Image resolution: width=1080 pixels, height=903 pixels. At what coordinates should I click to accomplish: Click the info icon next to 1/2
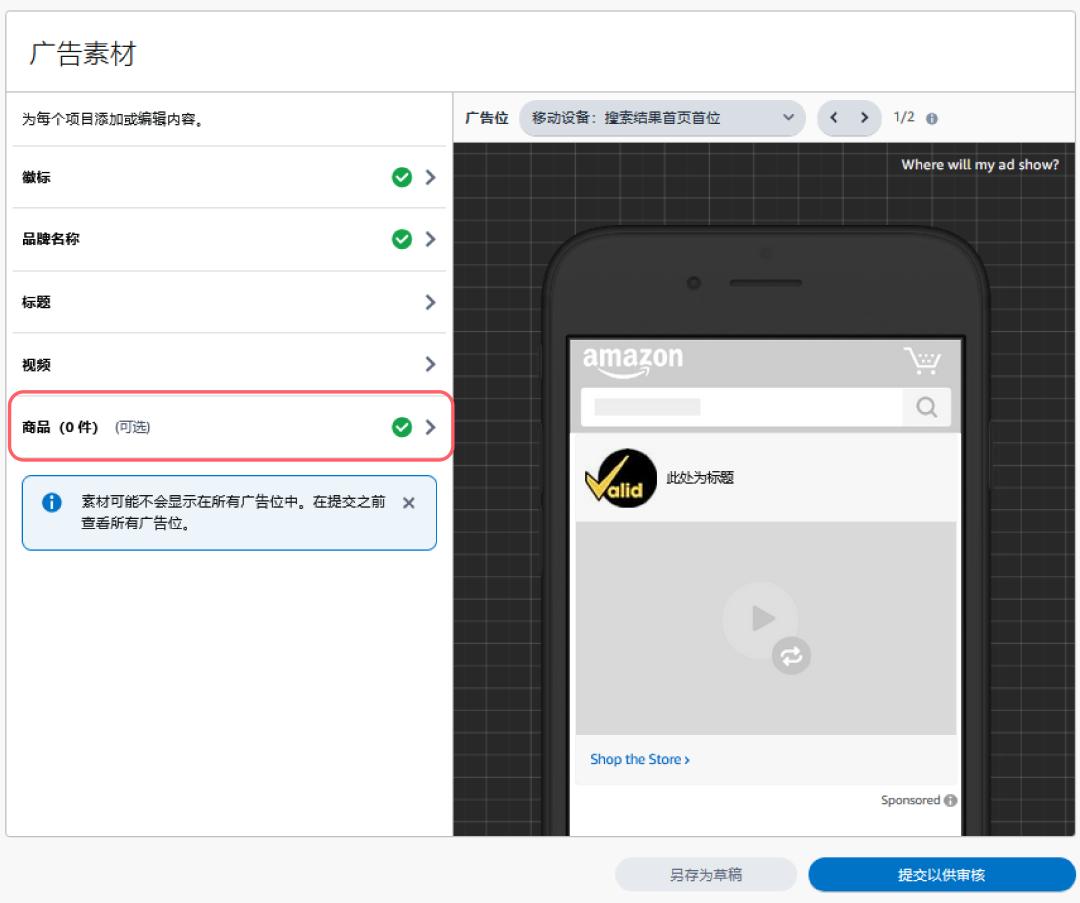click(932, 119)
